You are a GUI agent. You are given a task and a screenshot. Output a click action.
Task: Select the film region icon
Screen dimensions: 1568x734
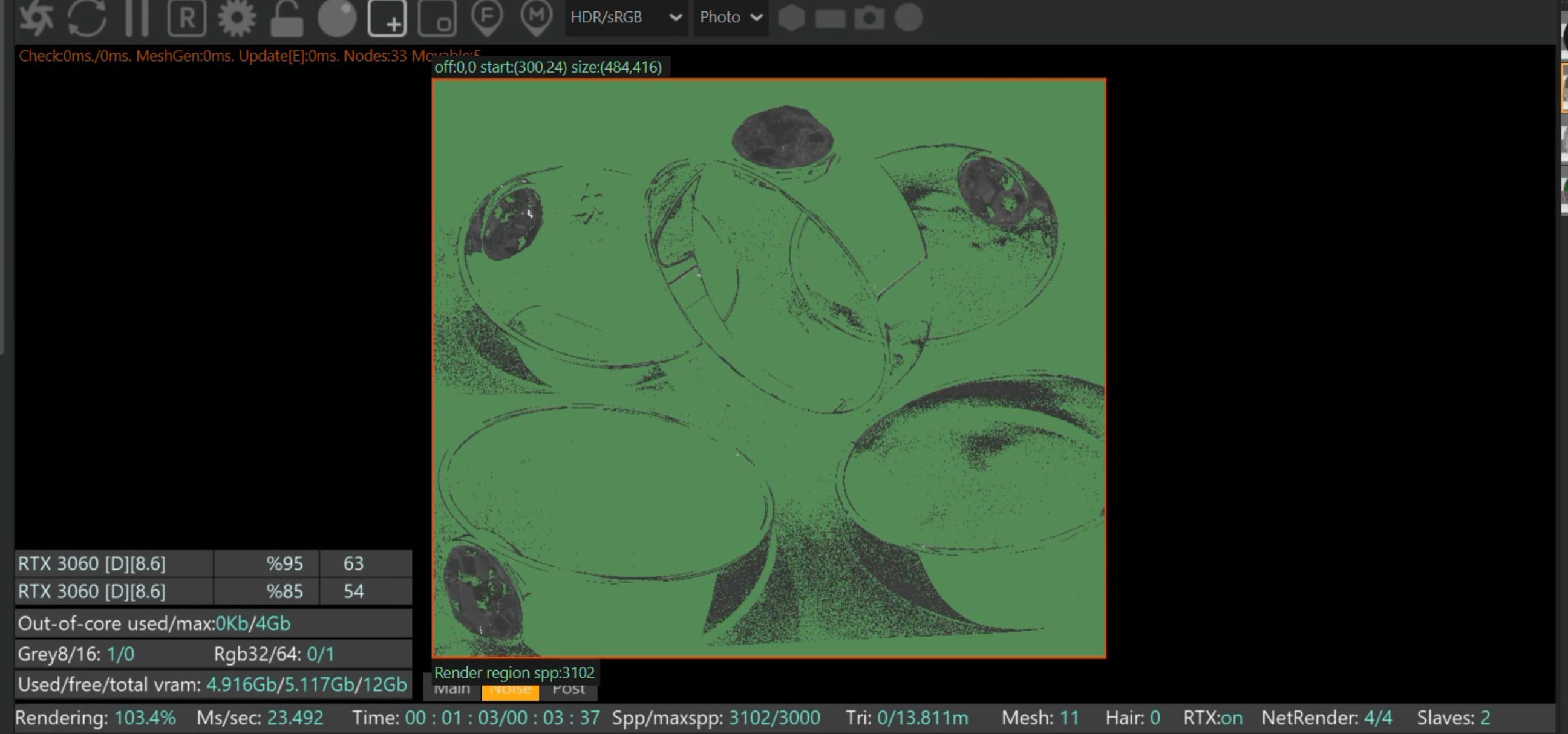point(437,18)
